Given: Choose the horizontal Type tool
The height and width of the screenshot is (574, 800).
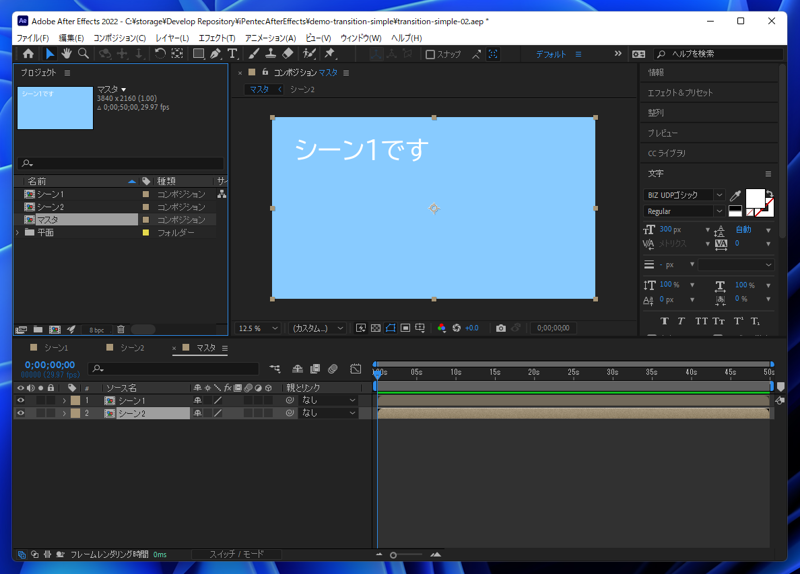Looking at the screenshot, I should [x=232, y=54].
